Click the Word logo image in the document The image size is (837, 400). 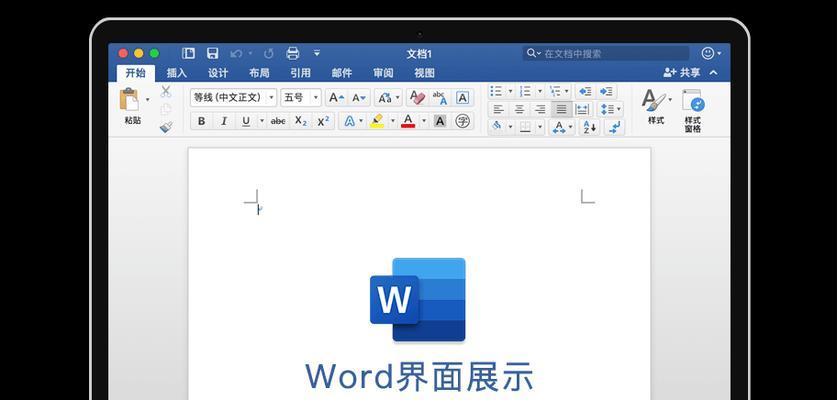[417, 300]
